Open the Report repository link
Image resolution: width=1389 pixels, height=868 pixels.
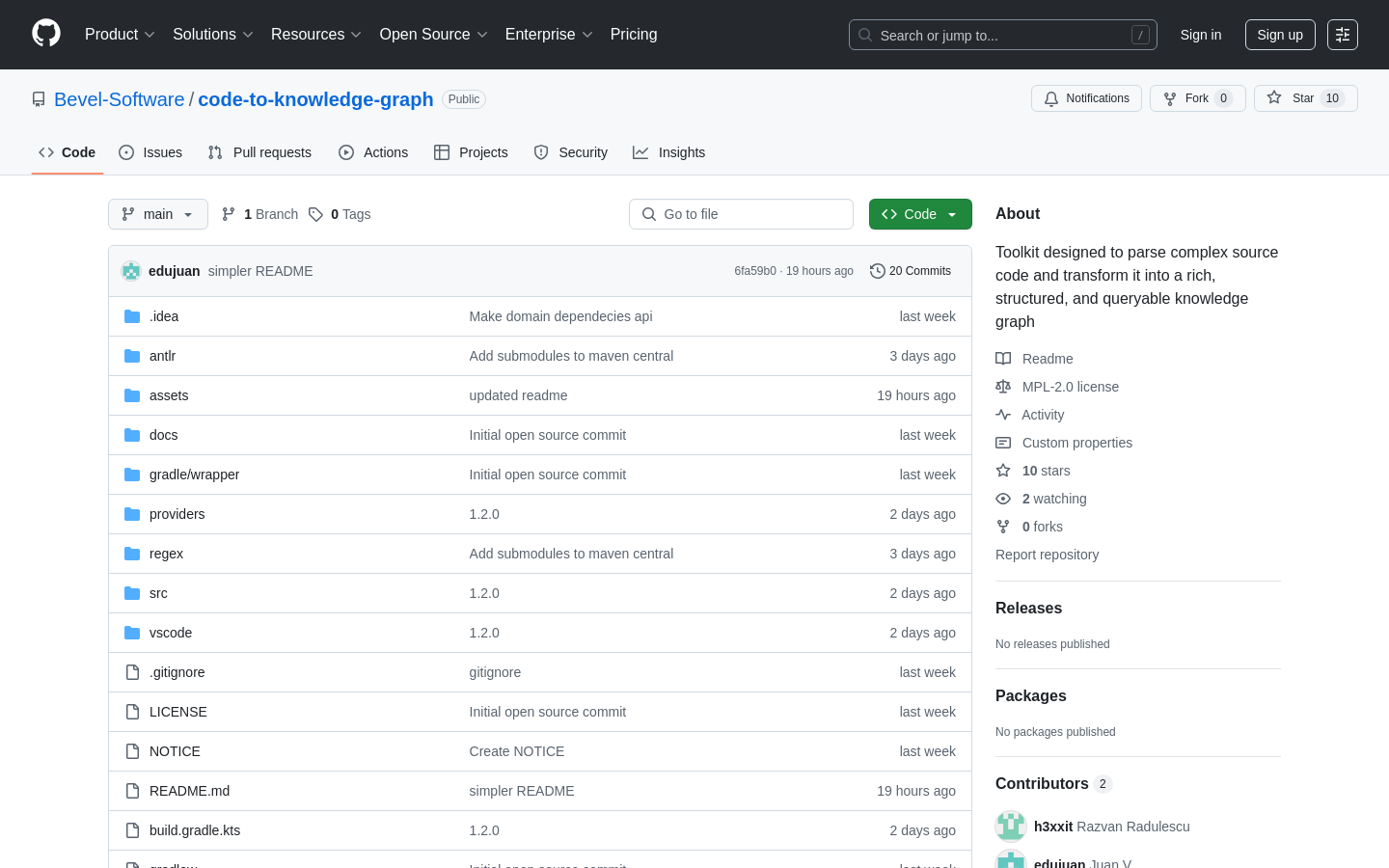click(x=1047, y=555)
